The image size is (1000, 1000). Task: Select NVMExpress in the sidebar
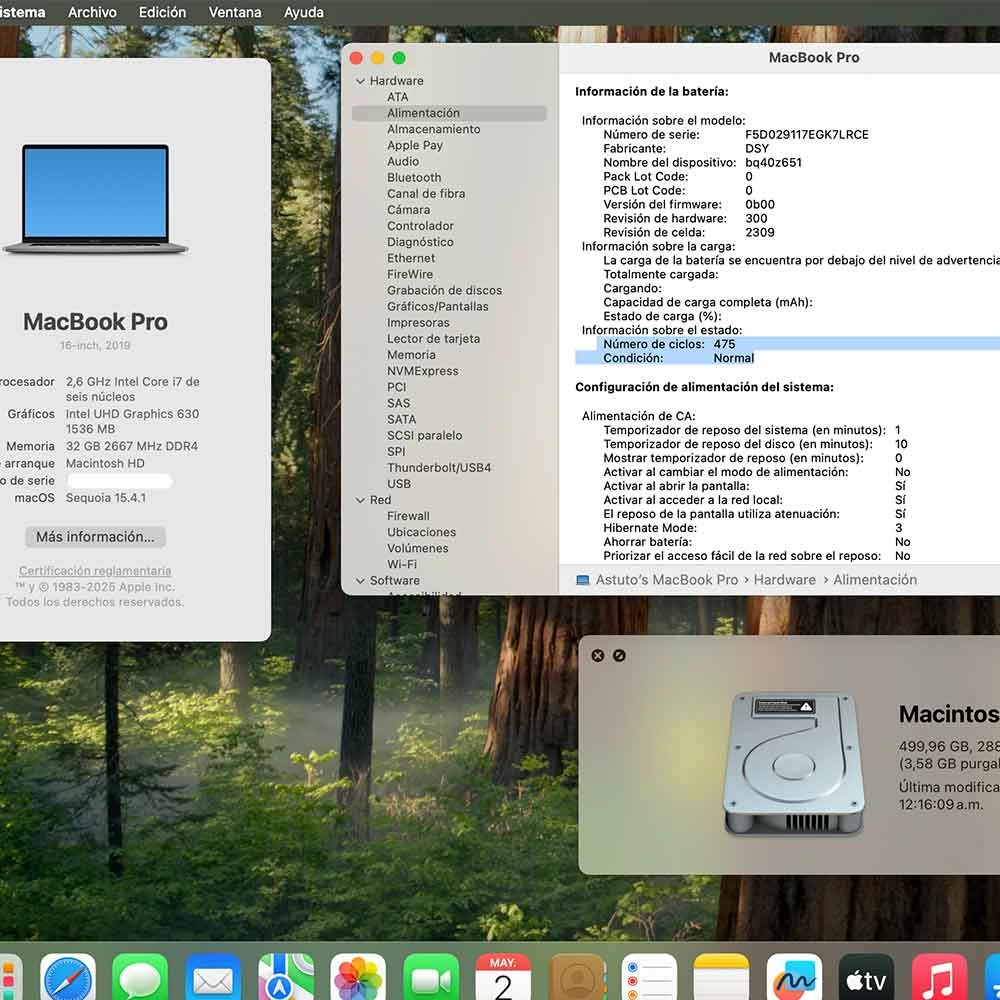click(x=423, y=371)
